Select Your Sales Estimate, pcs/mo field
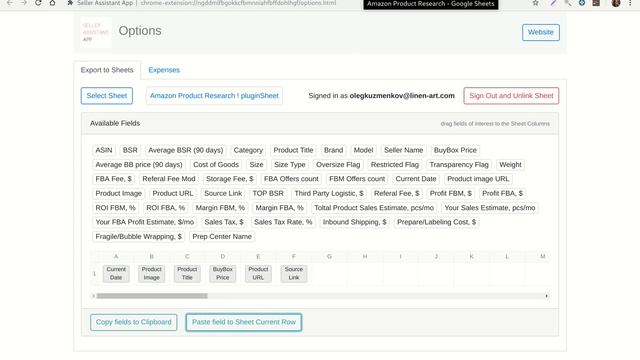This screenshot has height=360, width=640. click(x=490, y=208)
